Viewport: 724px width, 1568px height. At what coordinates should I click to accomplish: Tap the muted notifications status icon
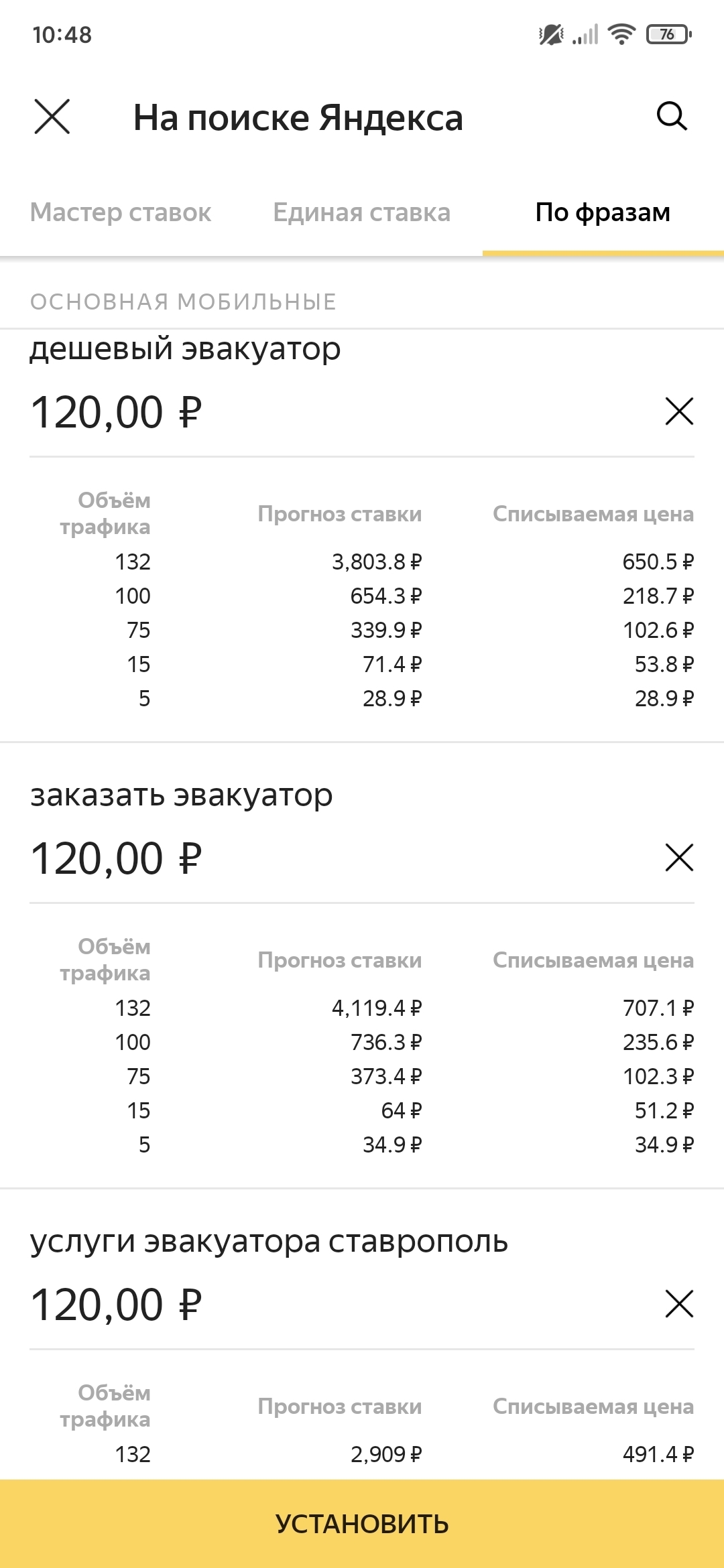551,34
